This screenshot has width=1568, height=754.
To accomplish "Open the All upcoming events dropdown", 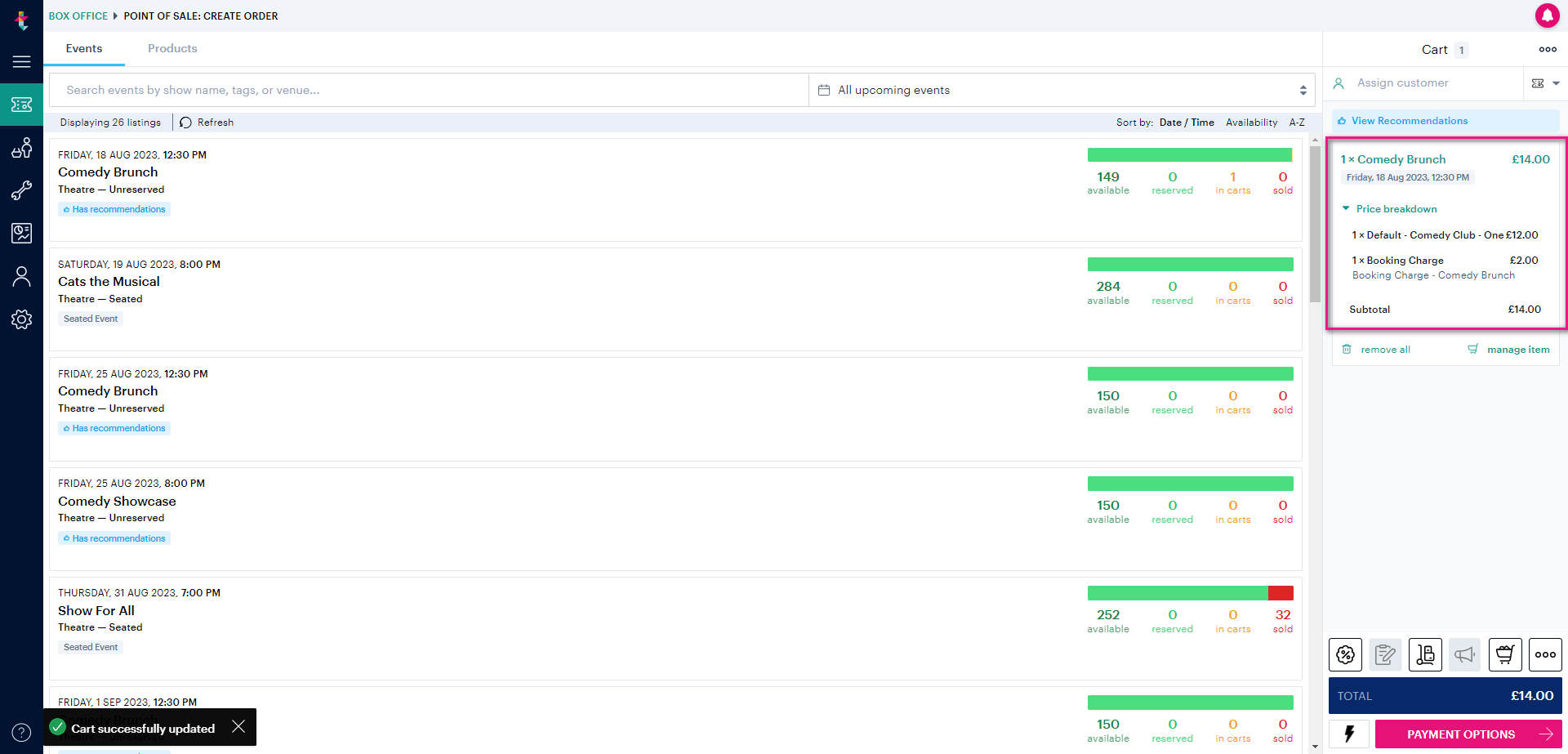I will [1062, 90].
